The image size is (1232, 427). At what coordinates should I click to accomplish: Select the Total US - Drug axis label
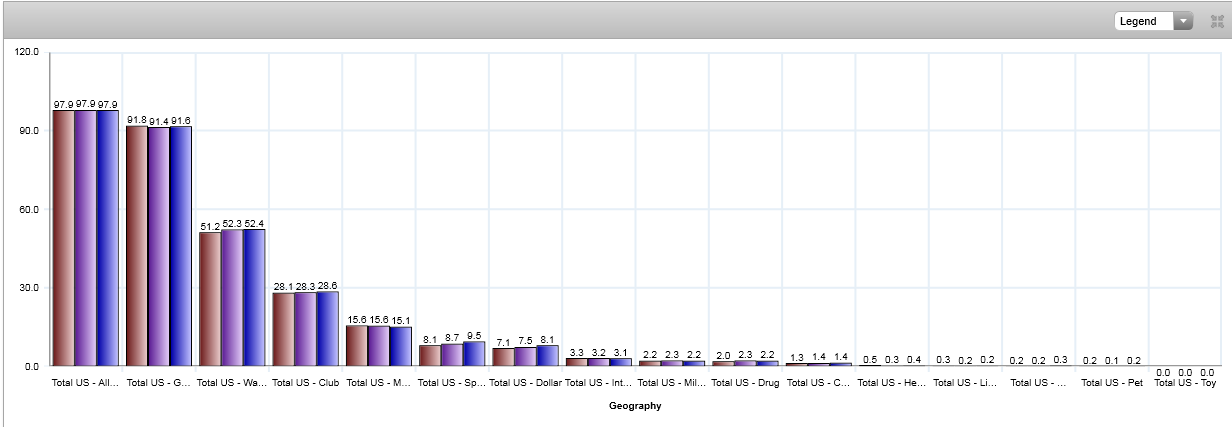[x=746, y=382]
